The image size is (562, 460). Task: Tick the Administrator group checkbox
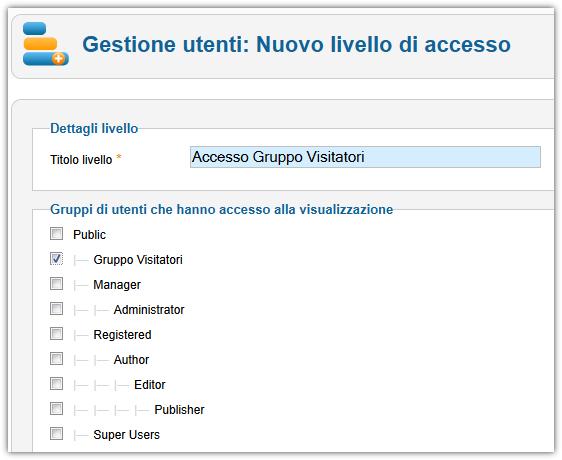coord(56,309)
